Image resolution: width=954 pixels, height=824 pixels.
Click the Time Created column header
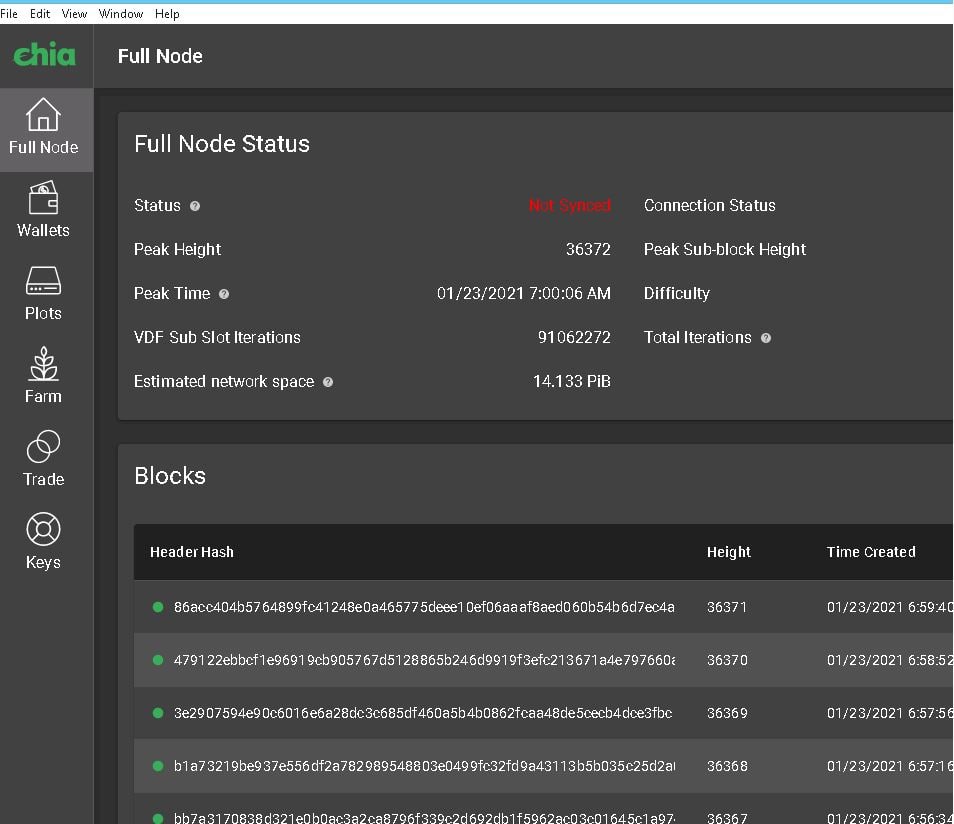click(x=871, y=552)
